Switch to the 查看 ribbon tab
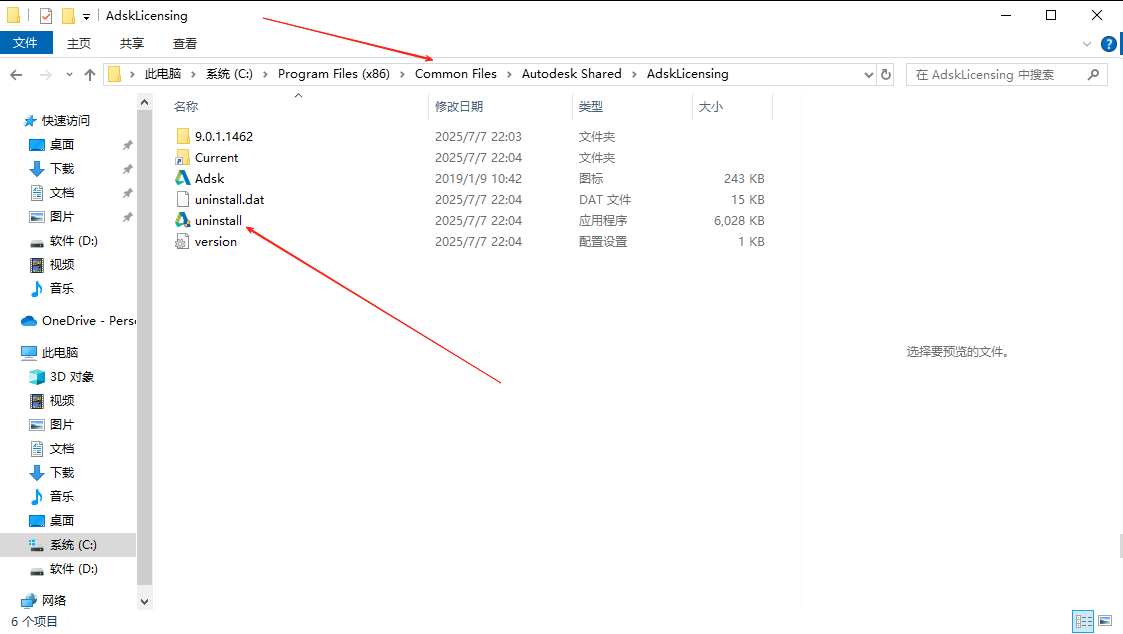Image resolution: width=1123 pixels, height=634 pixels. coord(185,44)
